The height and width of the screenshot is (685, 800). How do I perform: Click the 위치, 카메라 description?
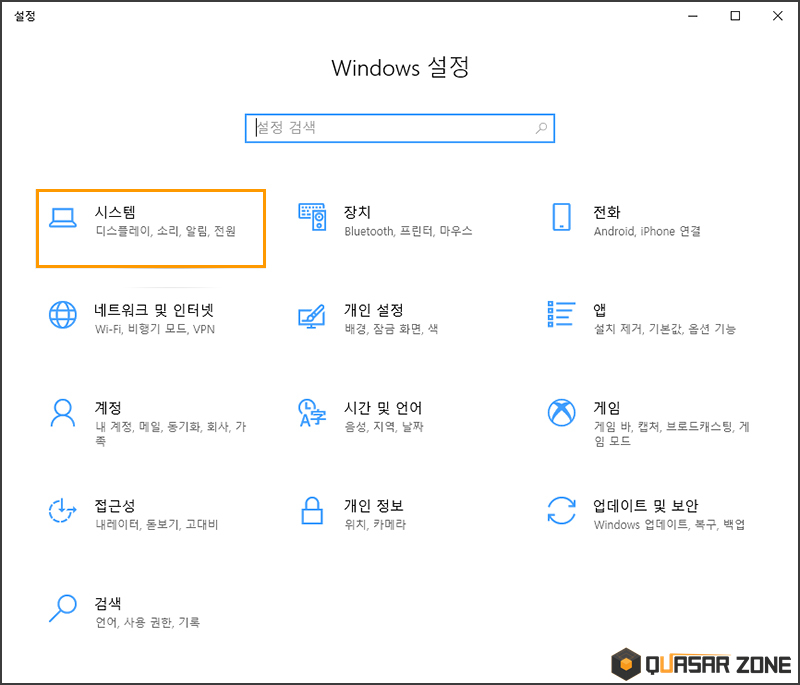[375, 525]
